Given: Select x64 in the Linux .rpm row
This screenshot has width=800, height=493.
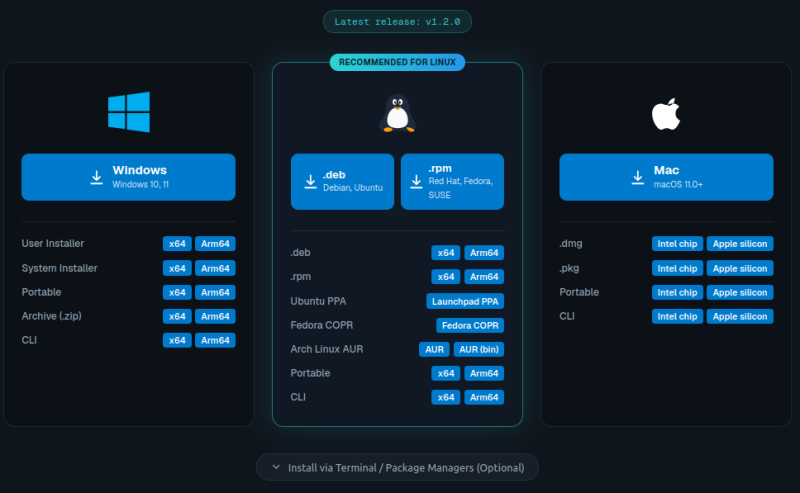Looking at the screenshot, I should 446,277.
